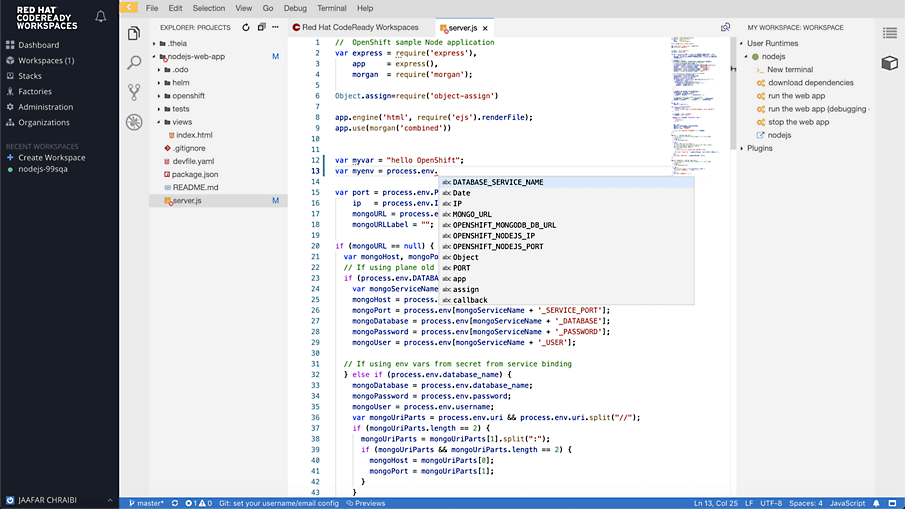Screen dimensions: 905x509
Task: Click the sync icon next to master branch
Action: pos(175,503)
